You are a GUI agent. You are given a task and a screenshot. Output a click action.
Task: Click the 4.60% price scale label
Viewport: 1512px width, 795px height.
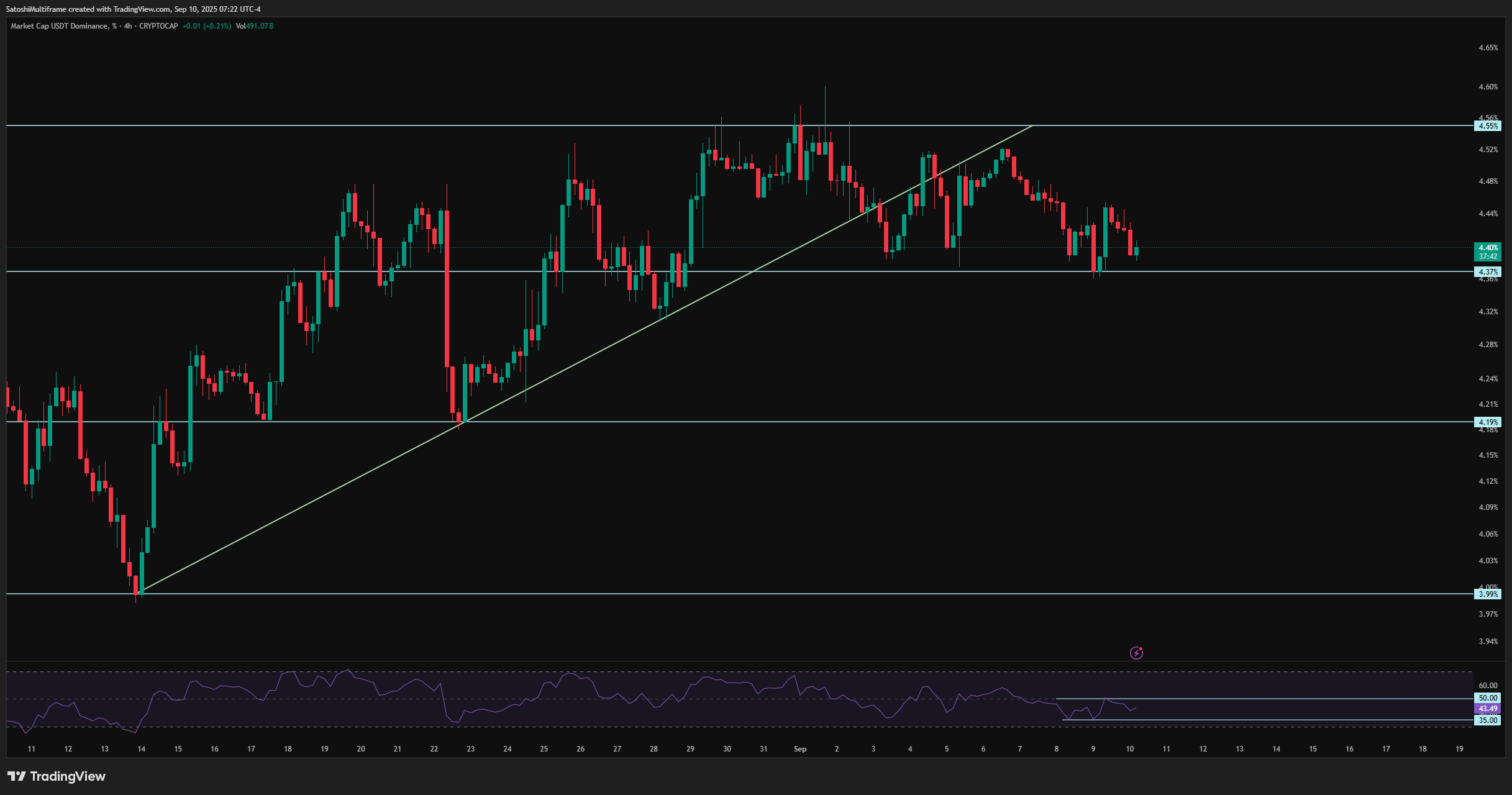1488,87
